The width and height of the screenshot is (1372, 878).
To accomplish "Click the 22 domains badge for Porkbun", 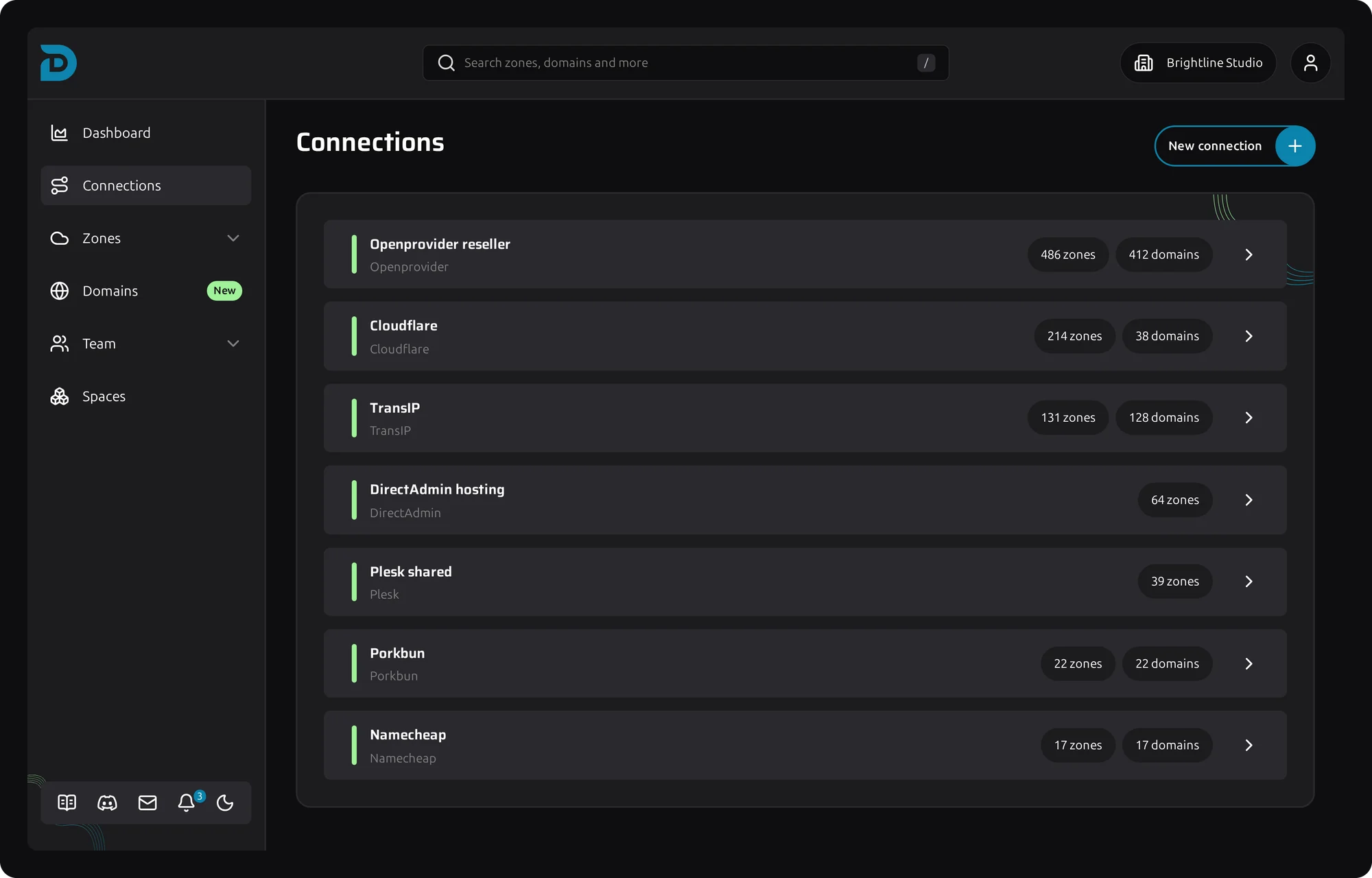I will tap(1168, 664).
